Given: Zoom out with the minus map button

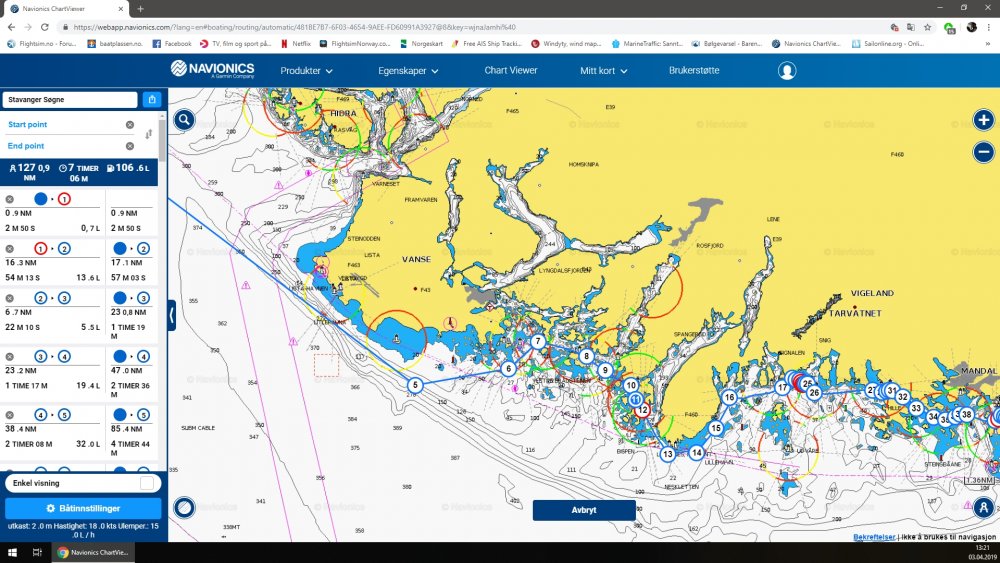Looking at the screenshot, I should (x=983, y=152).
